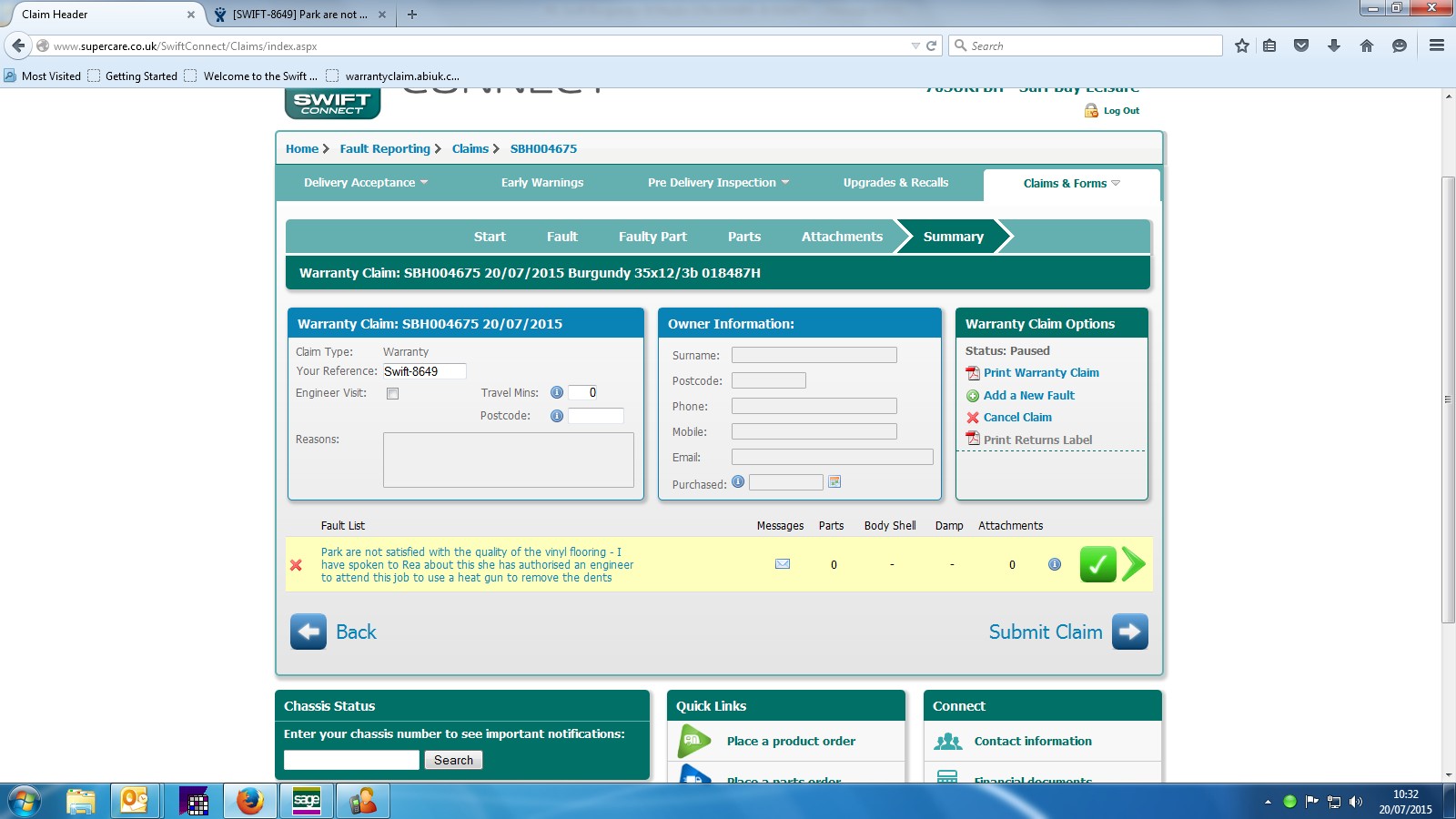
Task: Click the Travel Mins info icon
Action: tap(557, 393)
